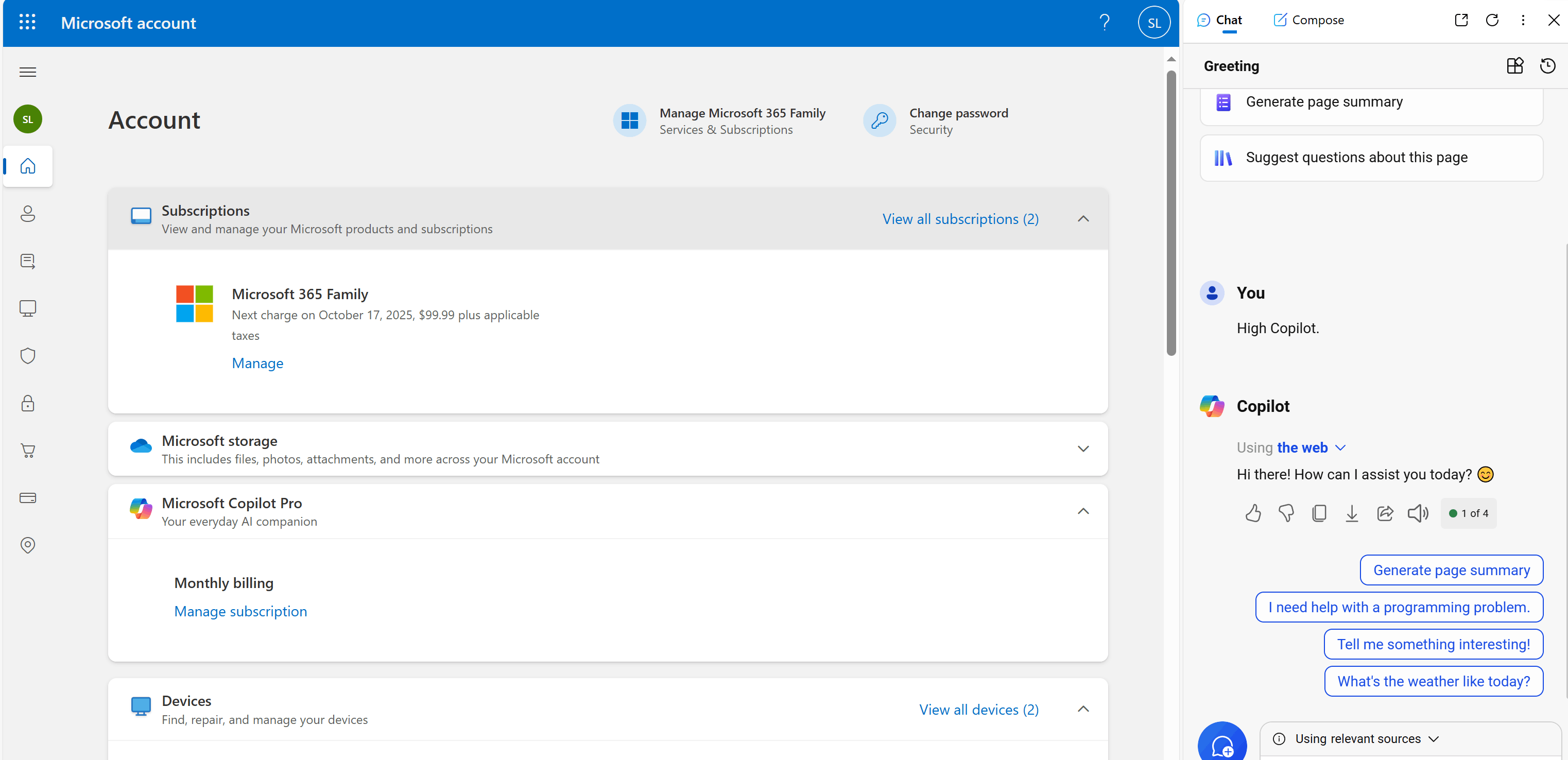Click the thumbs down icon on reply
The height and width of the screenshot is (760, 1568).
click(1286, 513)
